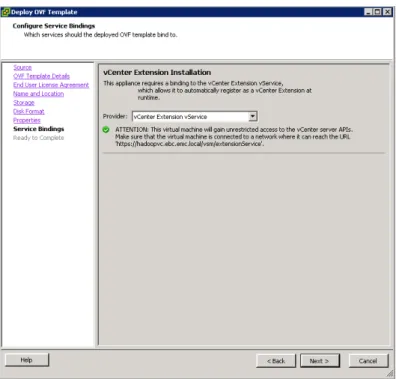Open End User License Agreement step
The image size is (396, 379).
[x=51, y=85]
